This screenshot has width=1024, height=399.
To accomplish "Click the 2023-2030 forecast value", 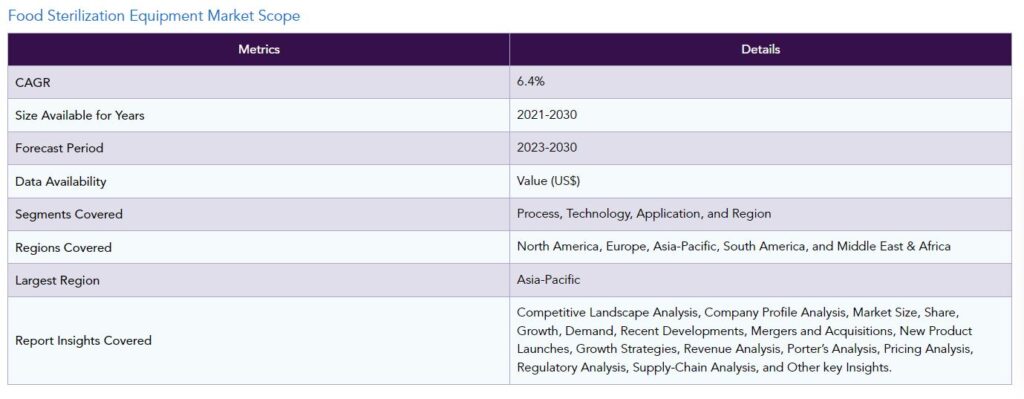I will [547, 148].
